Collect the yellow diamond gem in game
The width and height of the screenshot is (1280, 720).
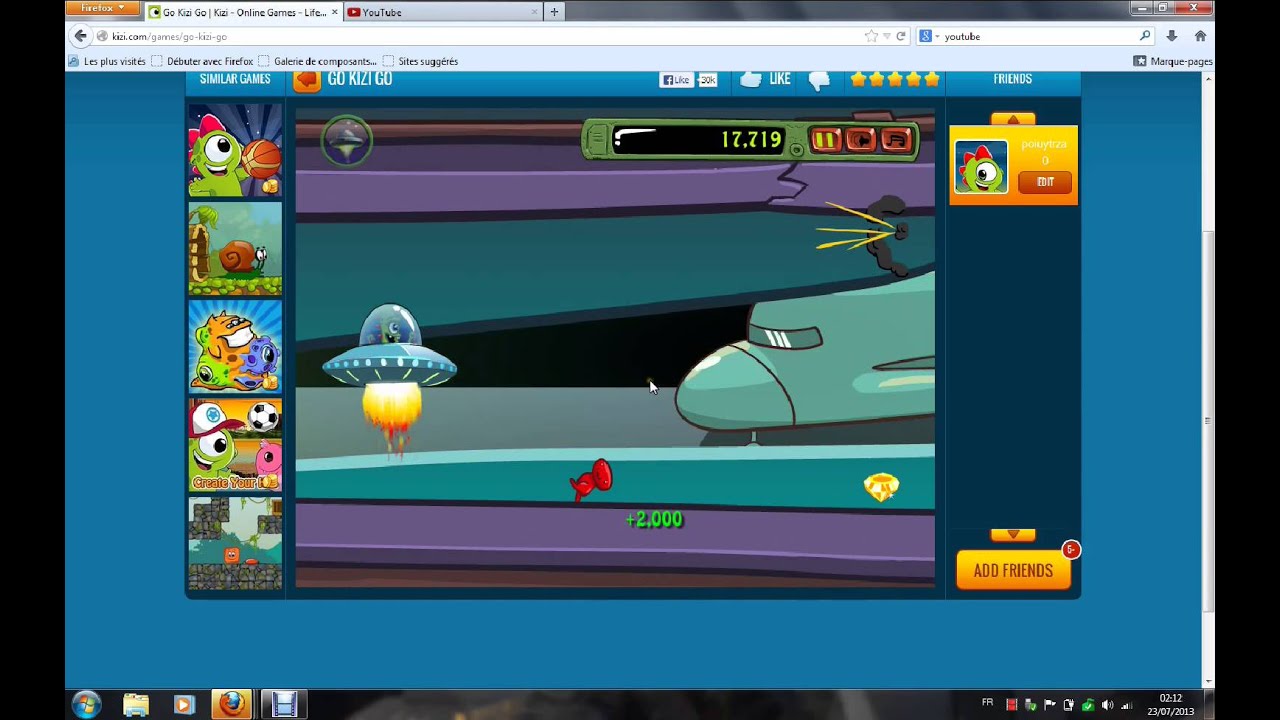(x=881, y=487)
